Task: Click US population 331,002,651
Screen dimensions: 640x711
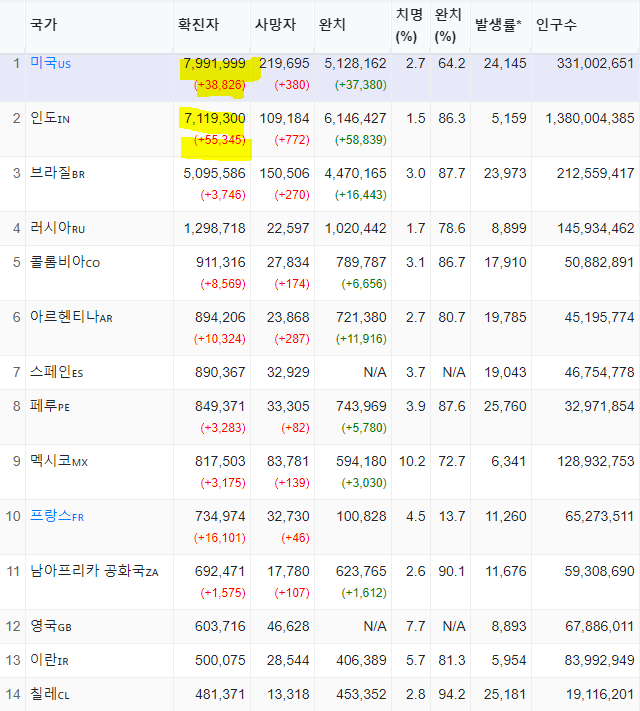Action: tap(596, 63)
